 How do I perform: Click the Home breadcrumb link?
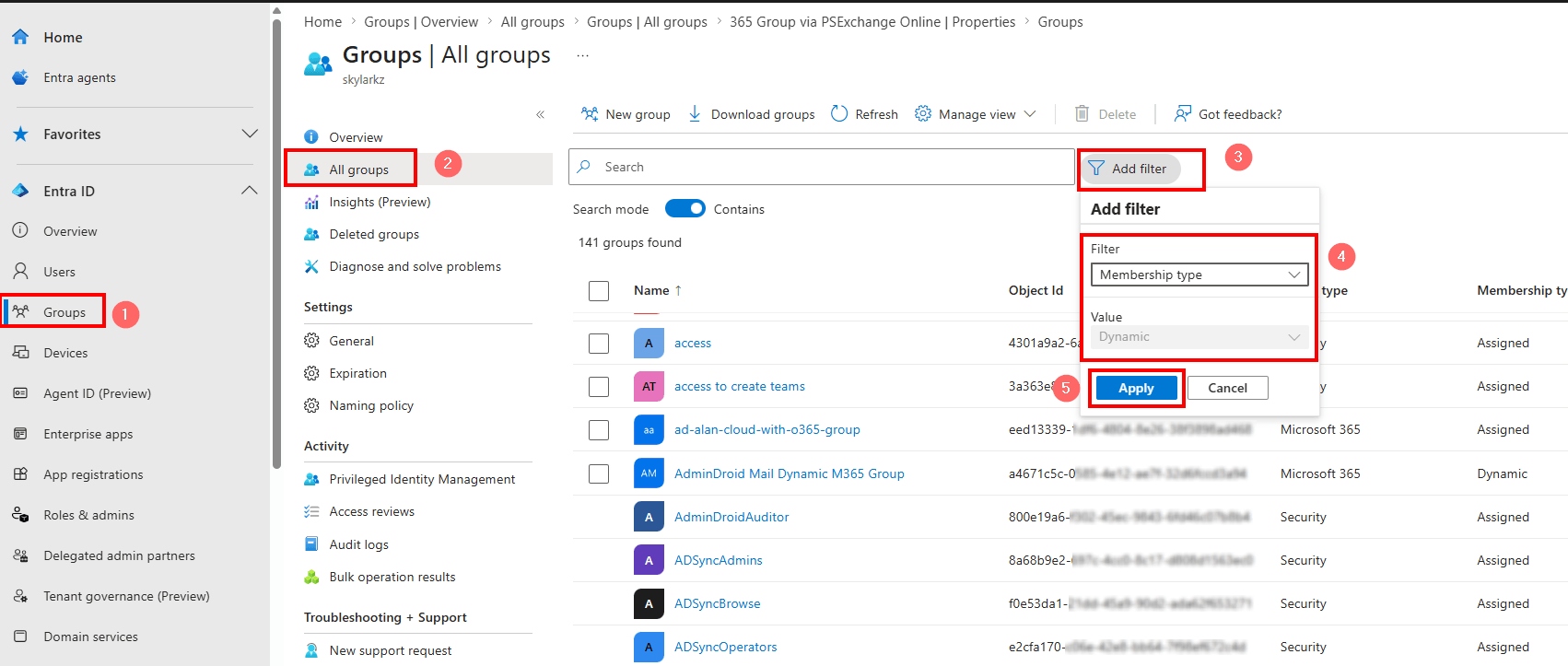tap(322, 22)
